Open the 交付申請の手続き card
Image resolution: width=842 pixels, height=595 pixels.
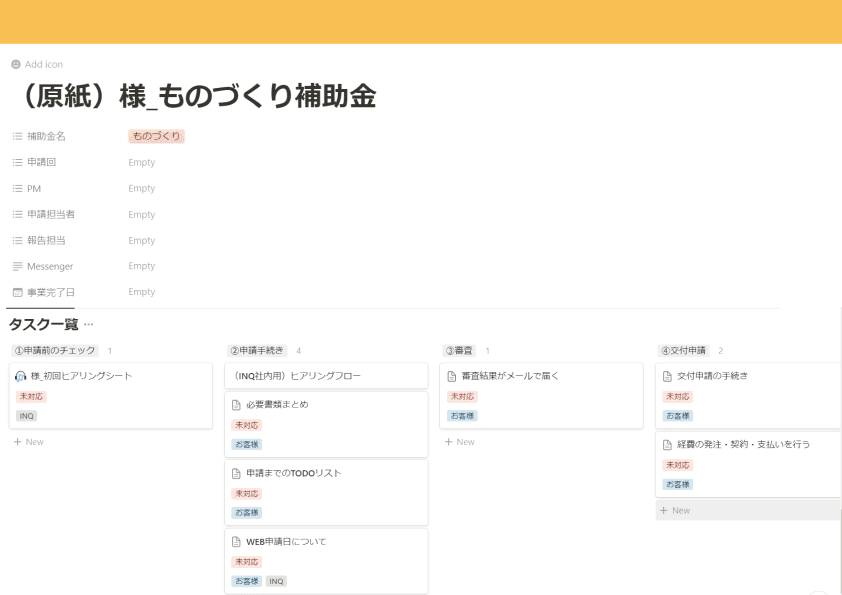(x=749, y=396)
